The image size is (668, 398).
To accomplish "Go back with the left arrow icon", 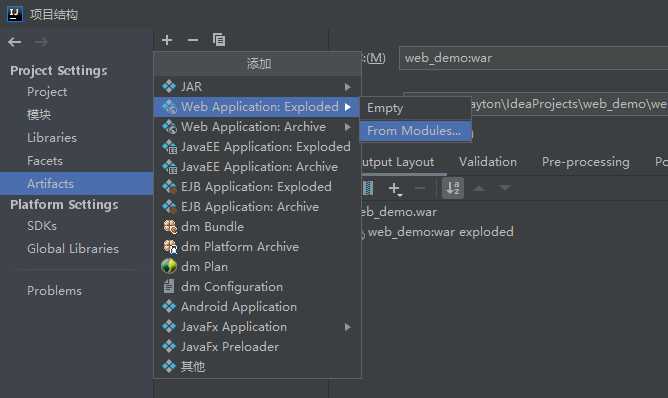I will pos(15,42).
